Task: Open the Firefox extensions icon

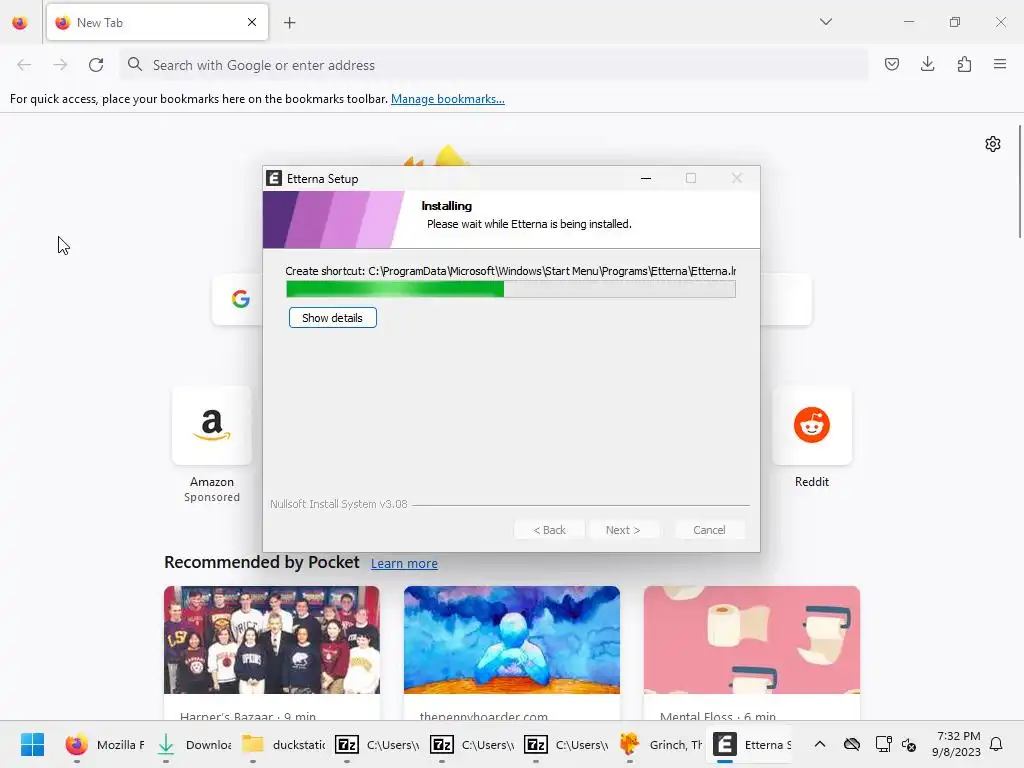Action: pos(964,64)
